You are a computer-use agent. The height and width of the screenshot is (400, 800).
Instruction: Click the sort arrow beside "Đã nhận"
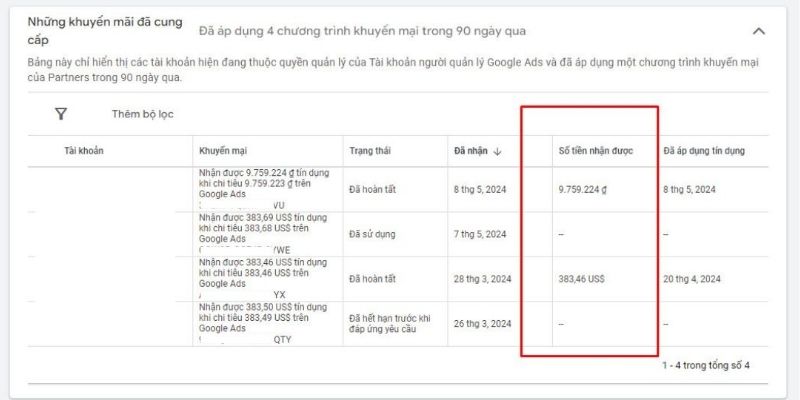[497, 151]
